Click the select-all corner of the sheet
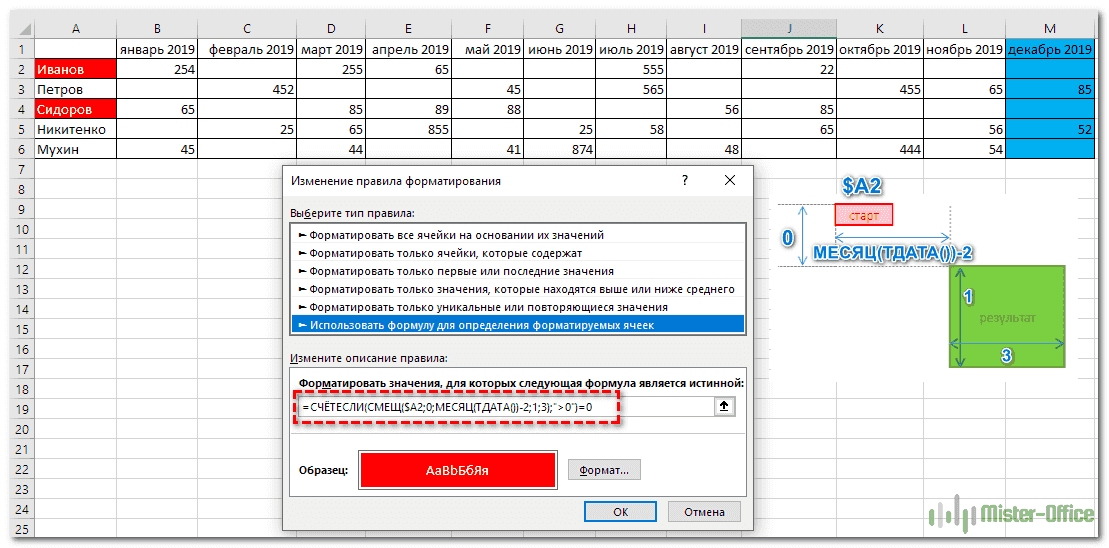The height and width of the screenshot is (548, 1109). (x=17, y=27)
